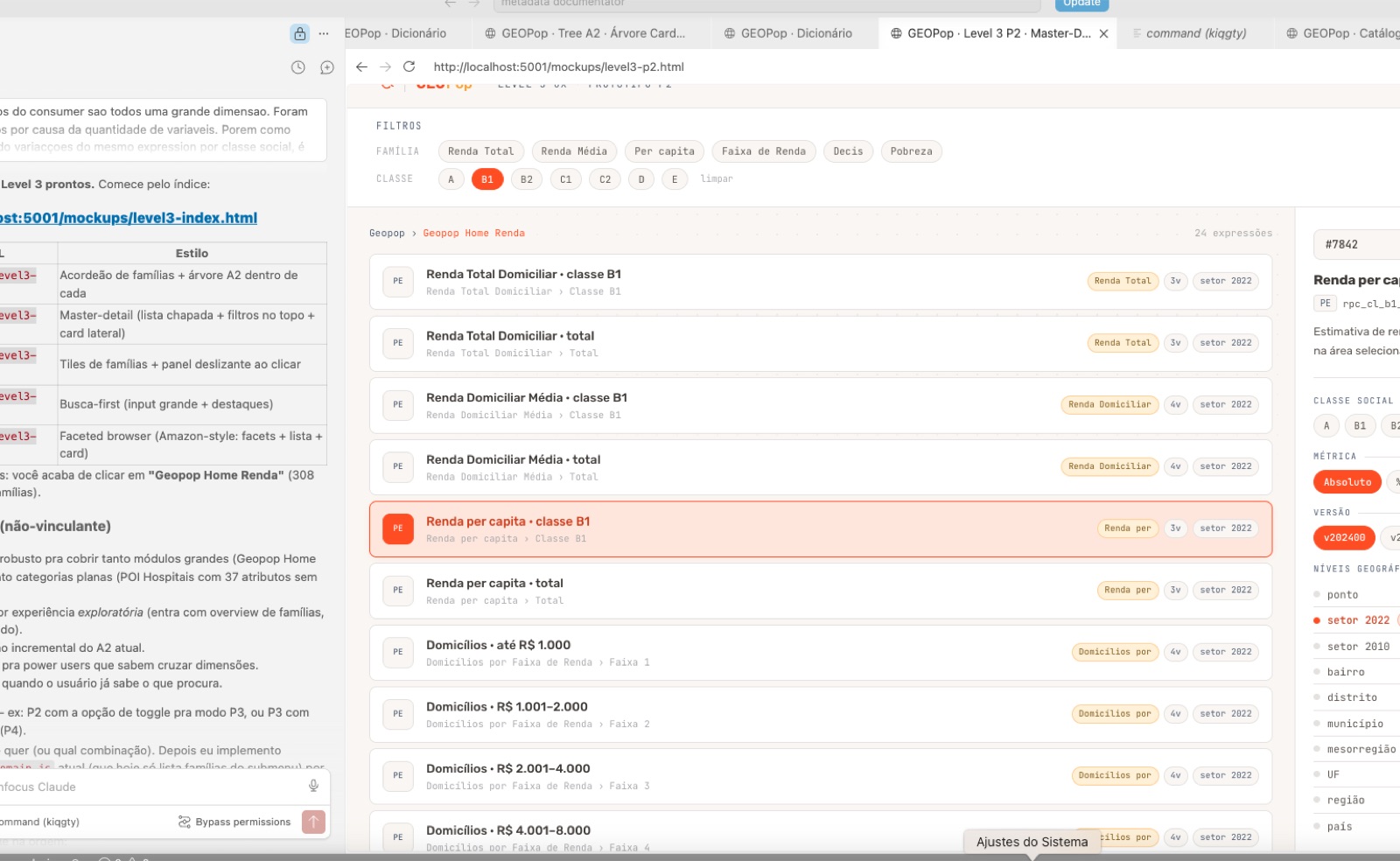Open Renda Domiciliar Média · total row
The image size is (1400, 861).
pos(821,467)
